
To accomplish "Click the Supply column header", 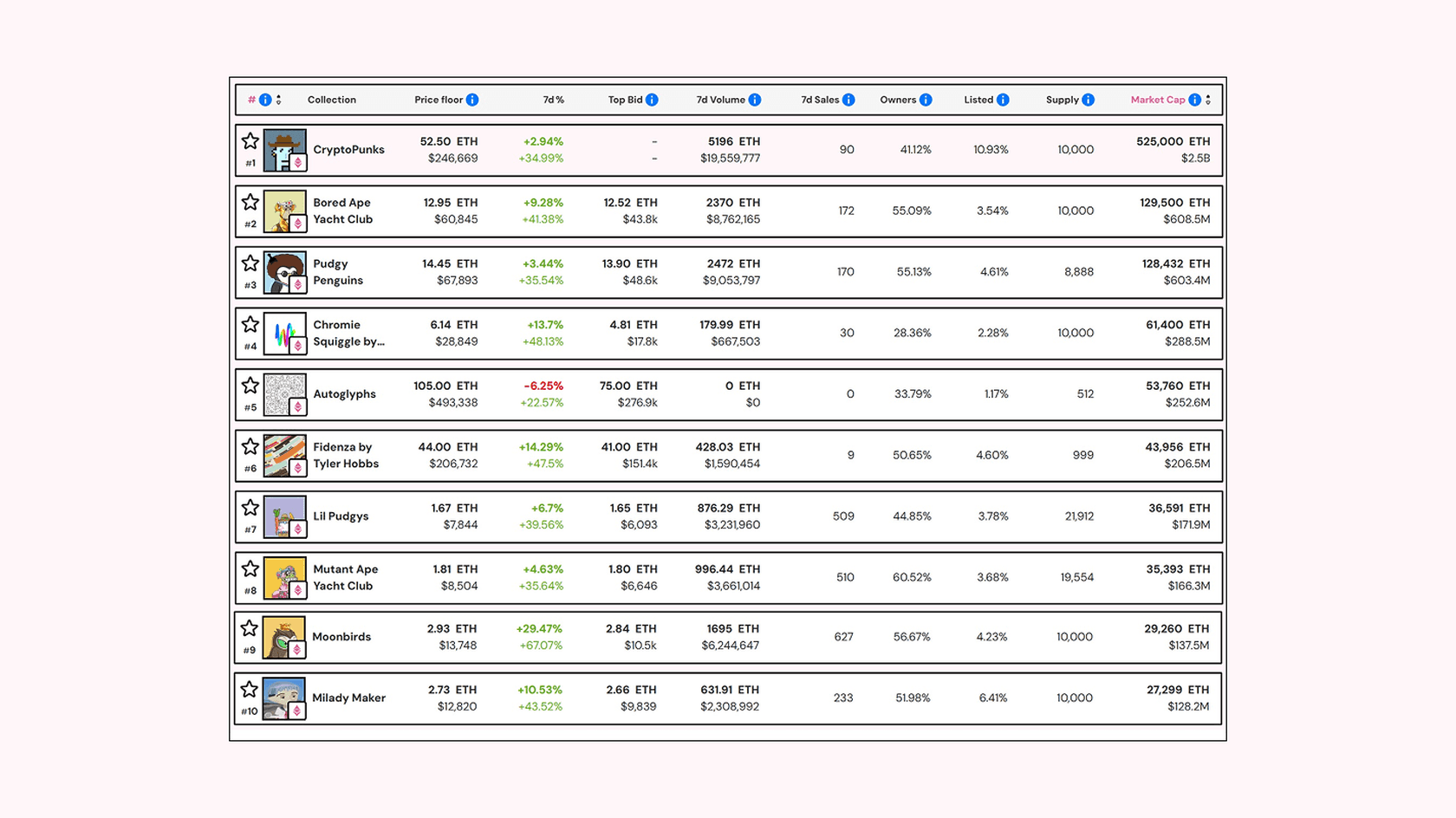I will pyautogui.click(x=1062, y=100).
